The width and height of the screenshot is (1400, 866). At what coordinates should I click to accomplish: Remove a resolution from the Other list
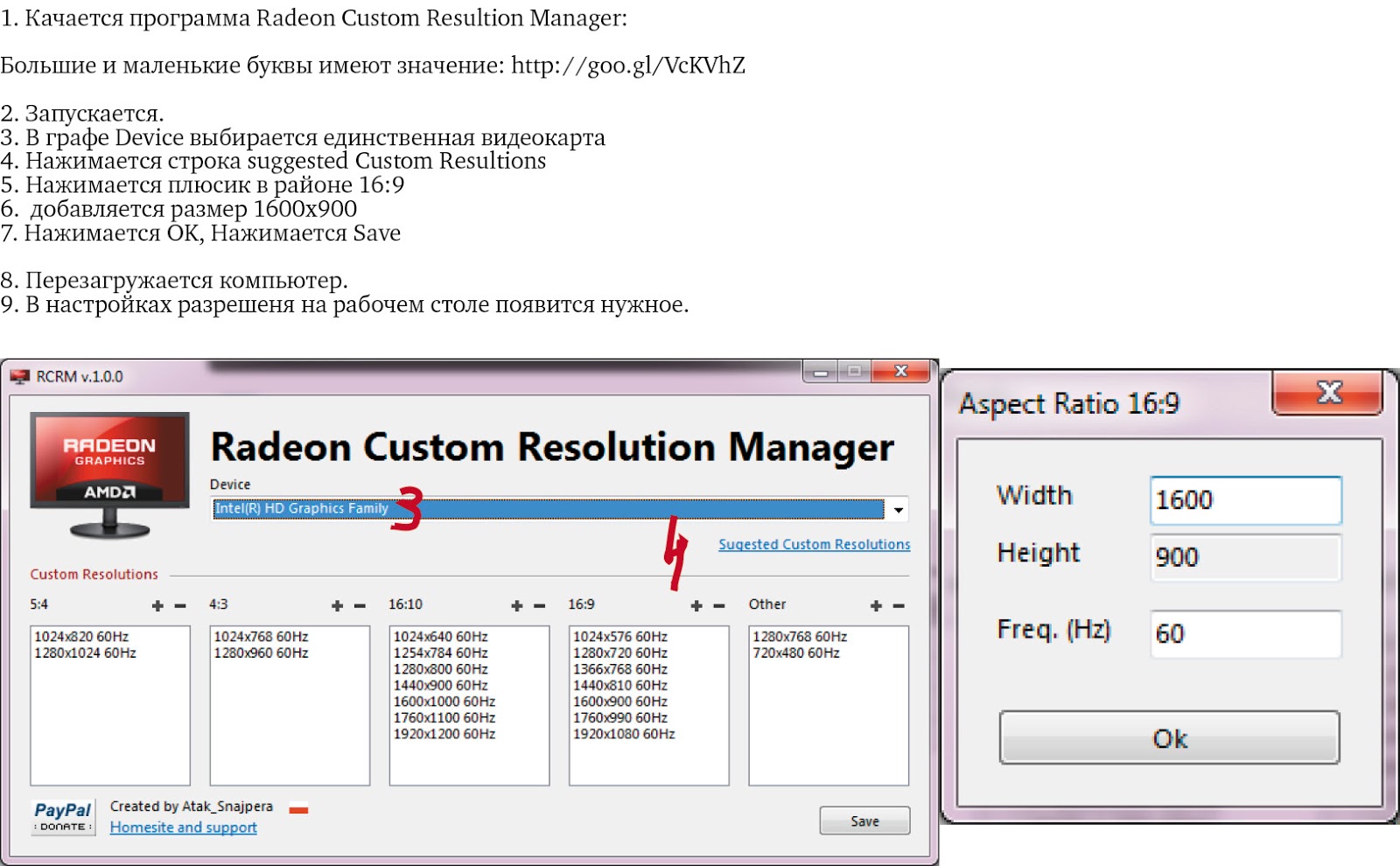[899, 605]
